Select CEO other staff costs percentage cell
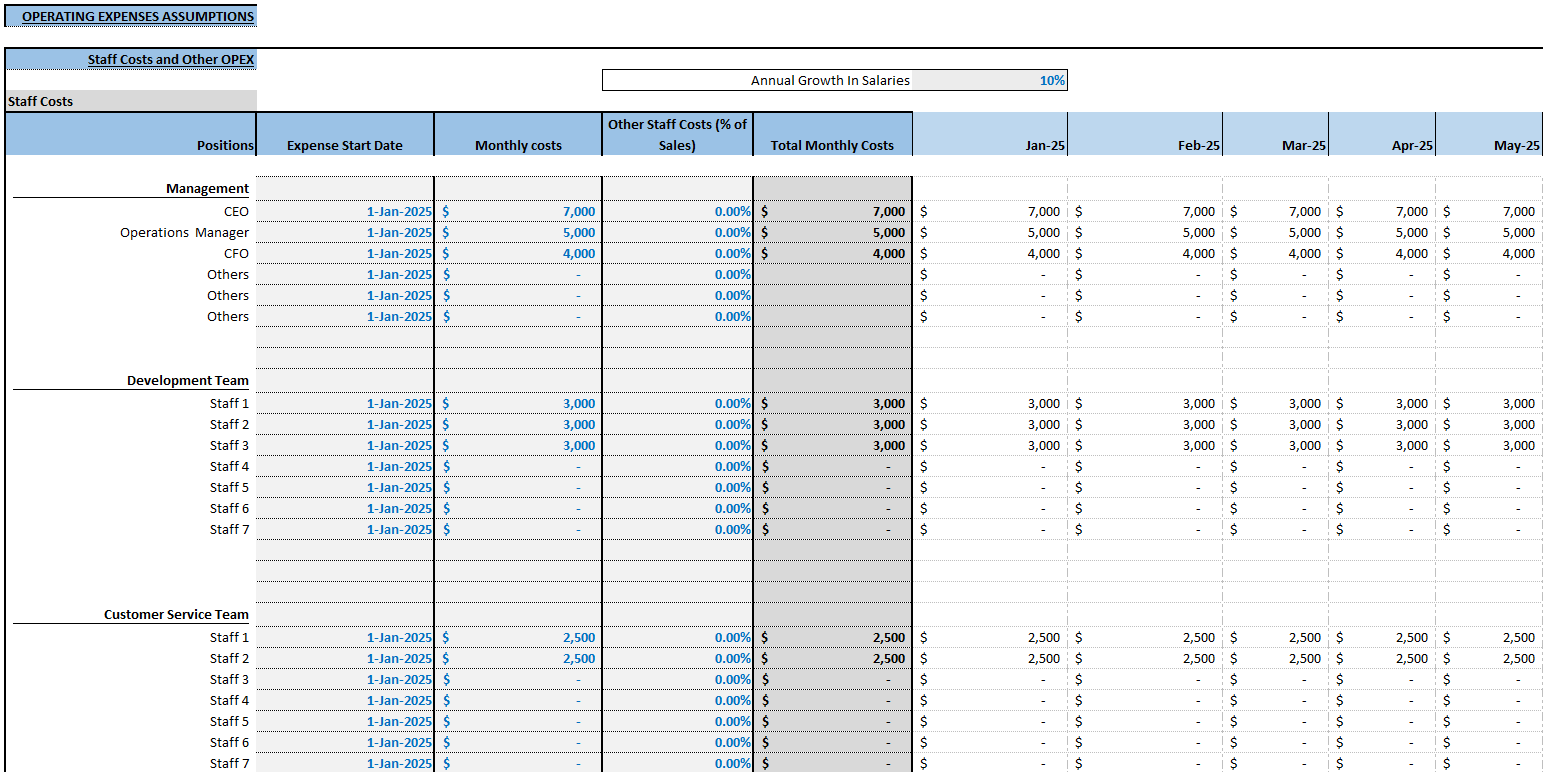The width and height of the screenshot is (1543, 772). point(677,211)
